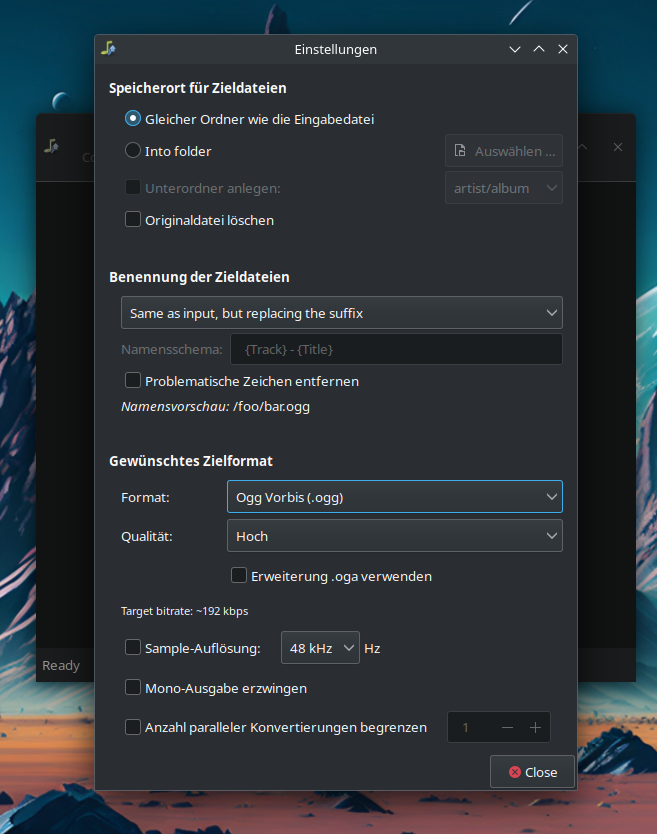Click 'Speicherort für Zieldateien' heading
The height and width of the screenshot is (834, 657).
198,88
